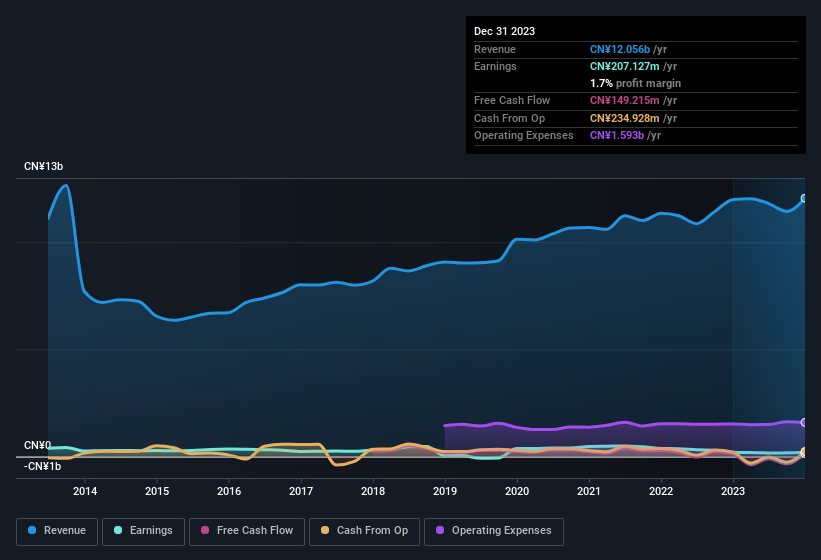Click the 2023 x-axis label
The image size is (821, 560).
point(733,491)
